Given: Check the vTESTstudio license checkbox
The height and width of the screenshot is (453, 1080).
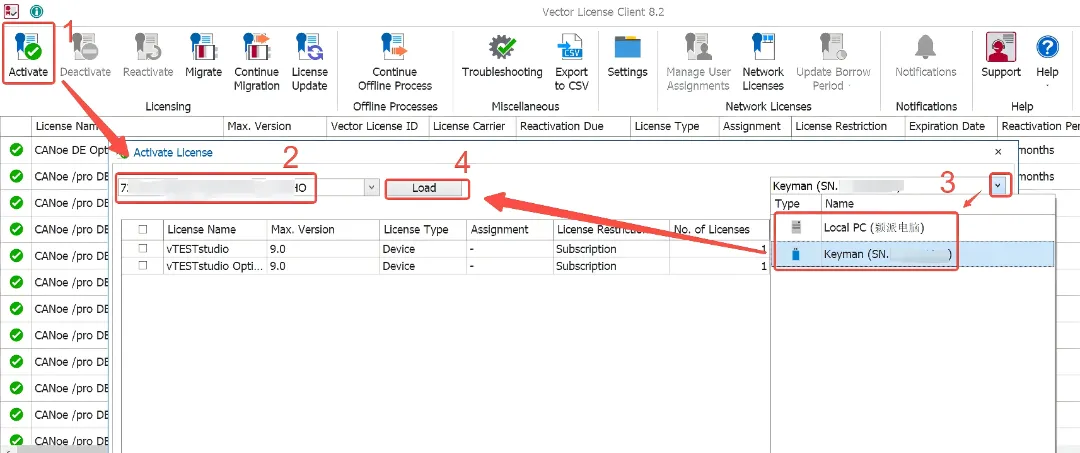Looking at the screenshot, I should (143, 249).
